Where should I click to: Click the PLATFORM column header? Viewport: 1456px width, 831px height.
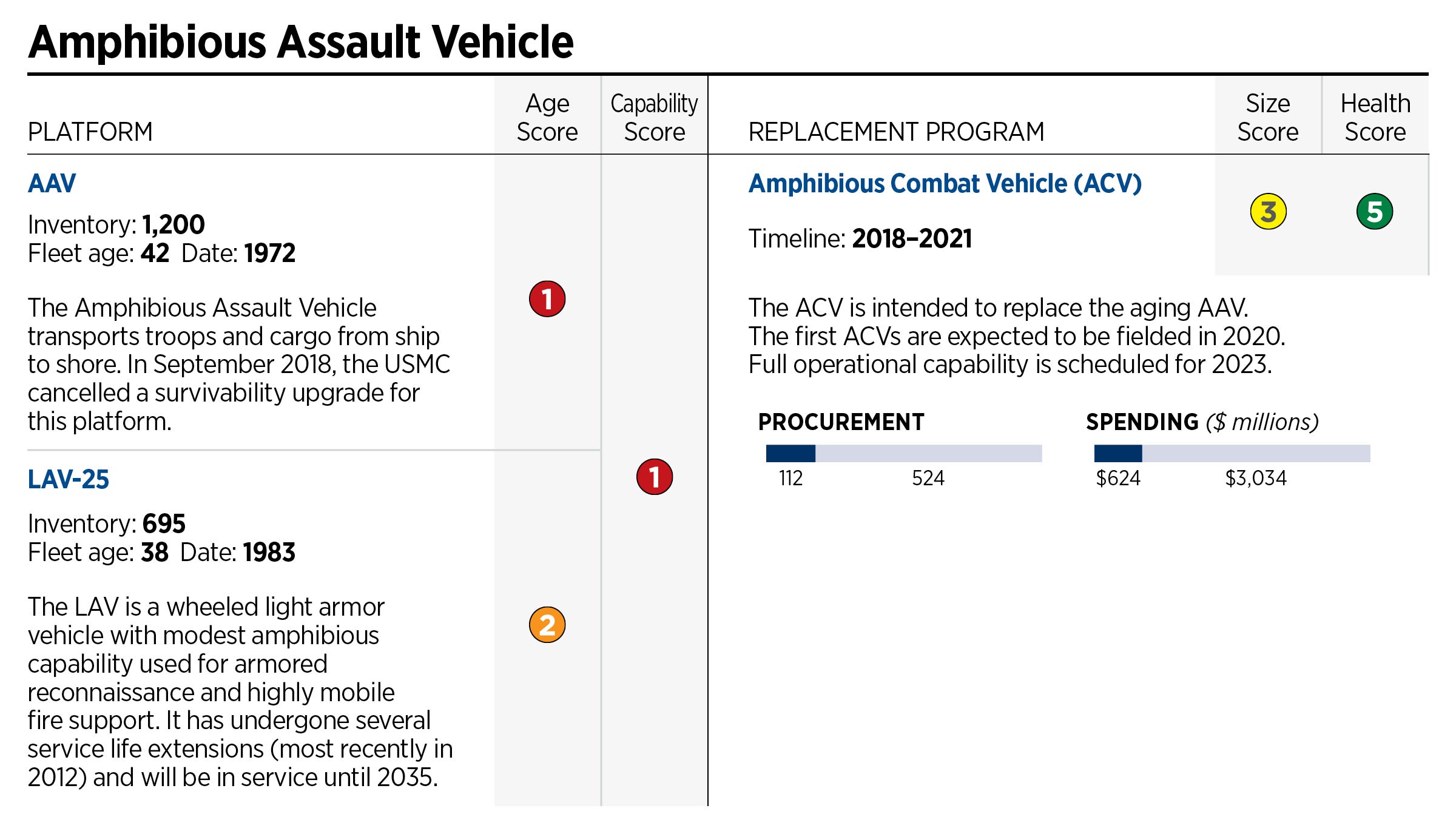pos(90,132)
